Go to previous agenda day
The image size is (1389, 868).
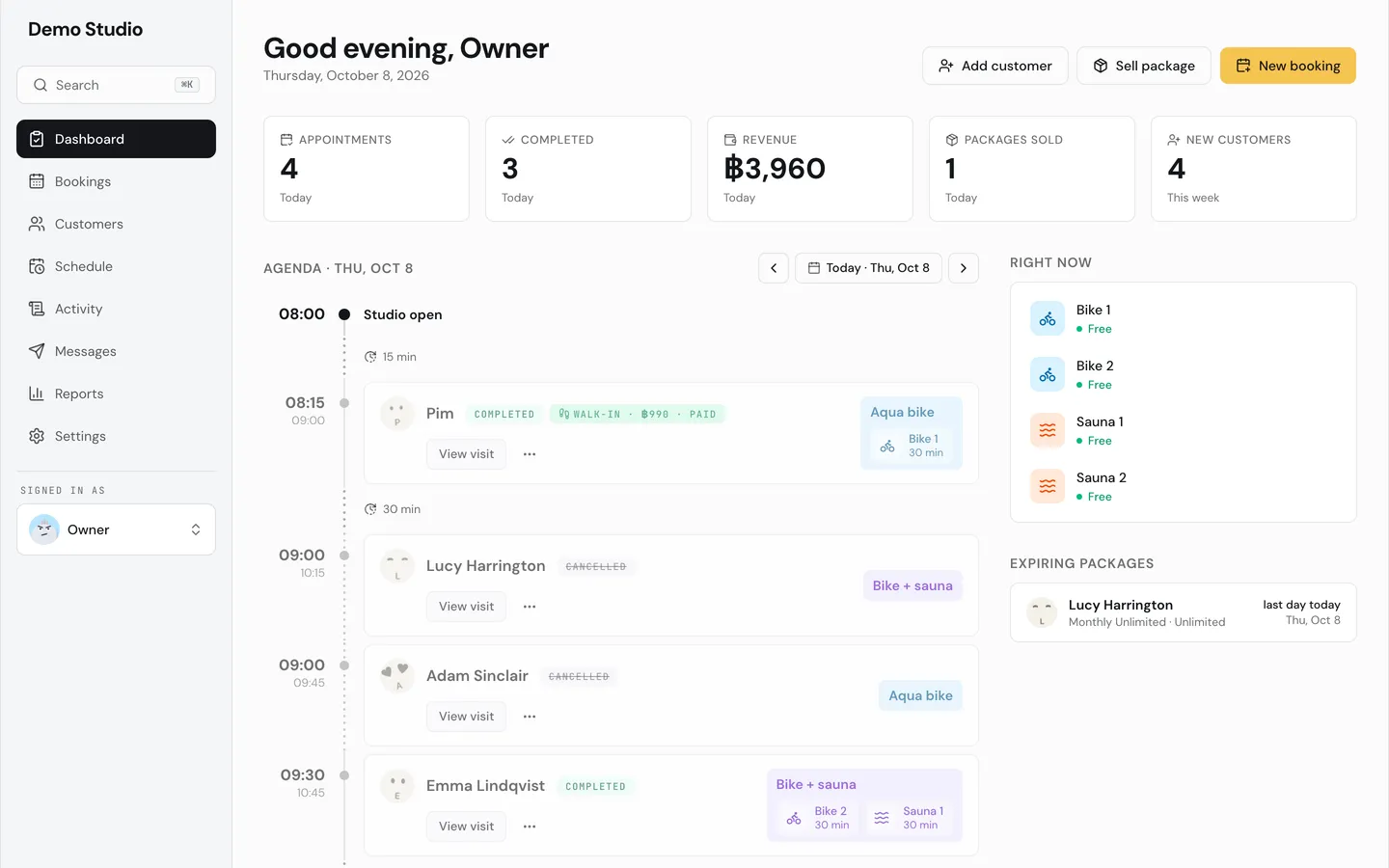774,268
